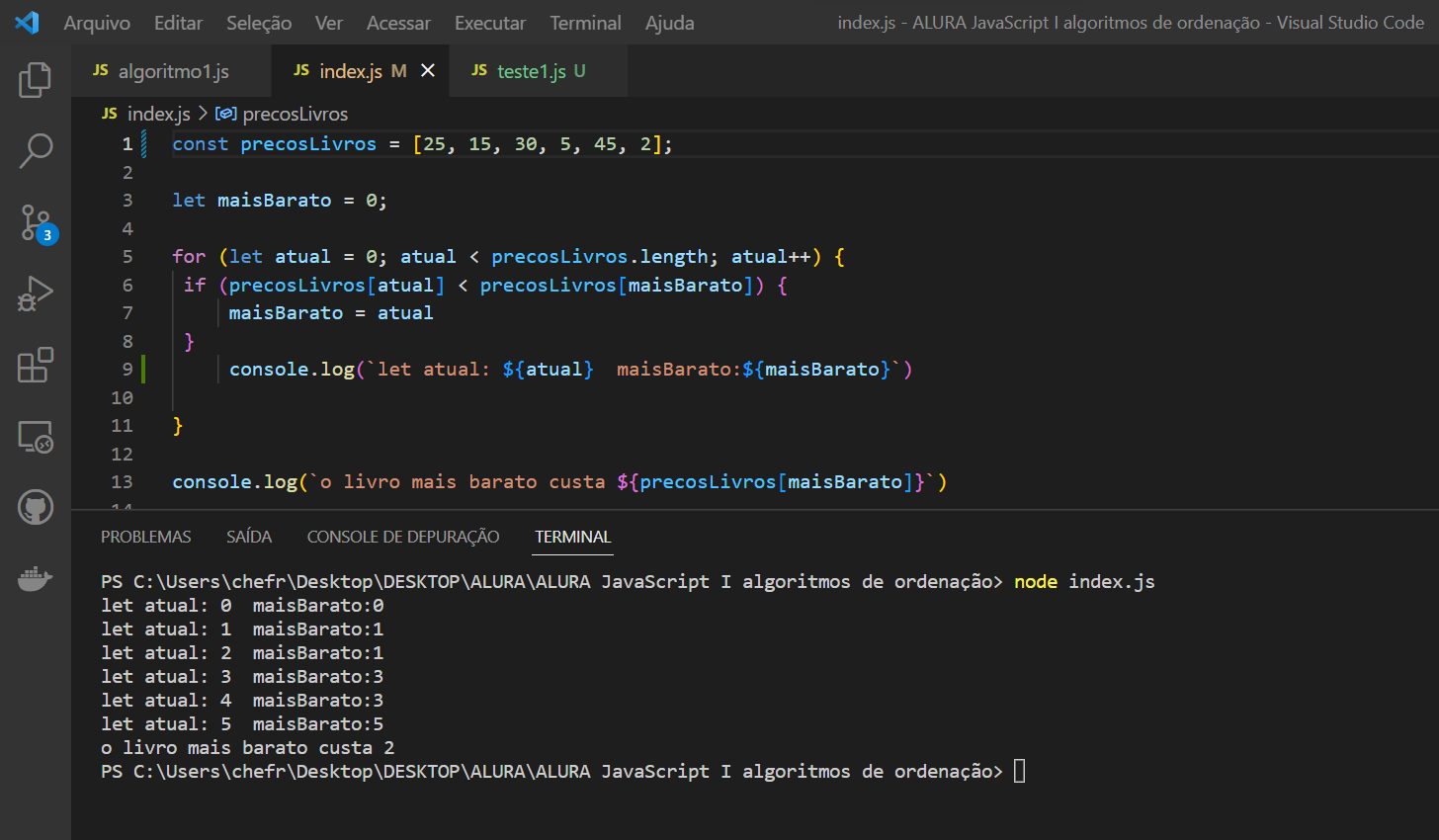Click 'precosLivros' on line 1

[x=308, y=144]
